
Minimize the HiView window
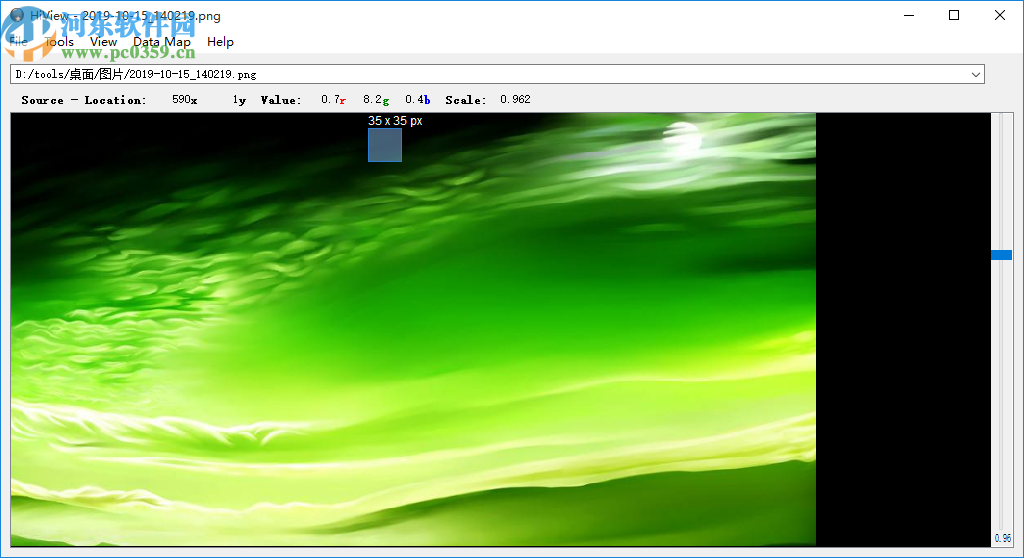[x=909, y=15]
